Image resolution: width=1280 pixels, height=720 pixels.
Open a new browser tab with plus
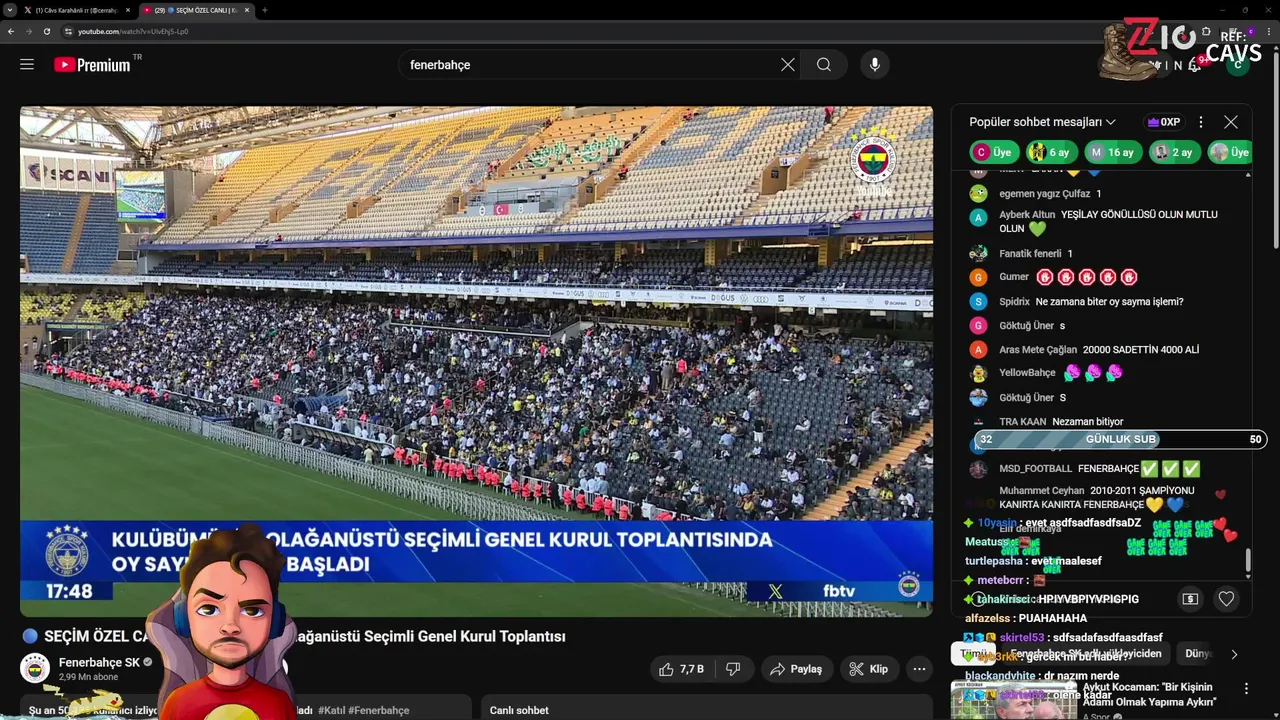click(264, 10)
